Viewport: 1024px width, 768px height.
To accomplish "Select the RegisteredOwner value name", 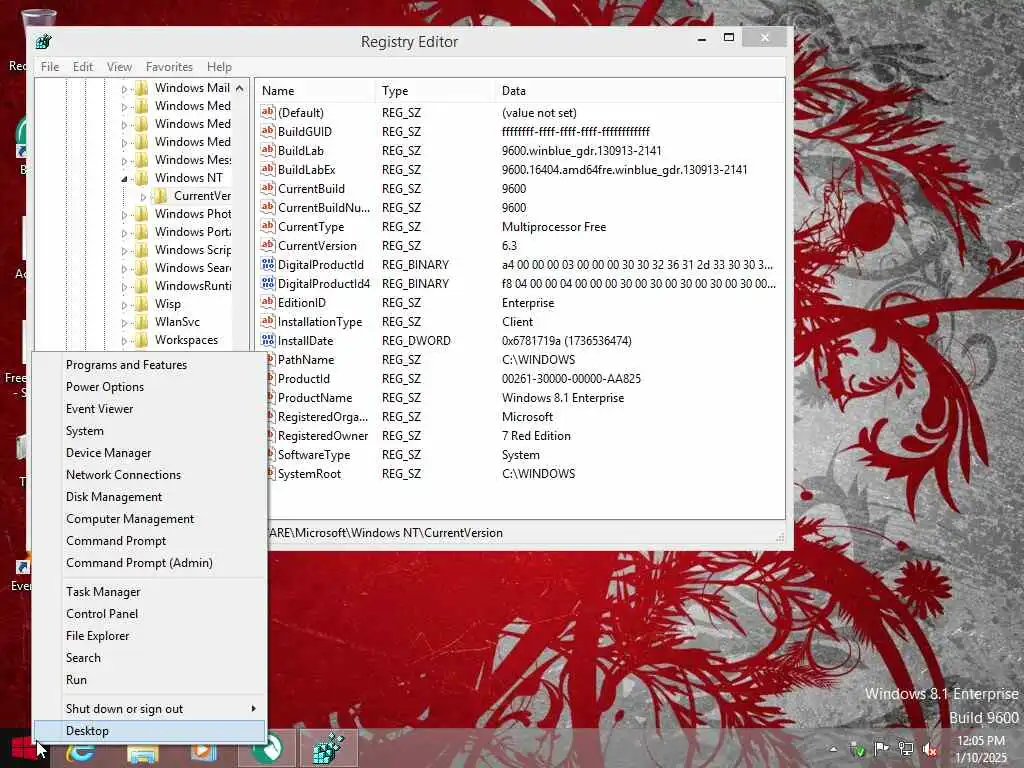I will click(323, 436).
